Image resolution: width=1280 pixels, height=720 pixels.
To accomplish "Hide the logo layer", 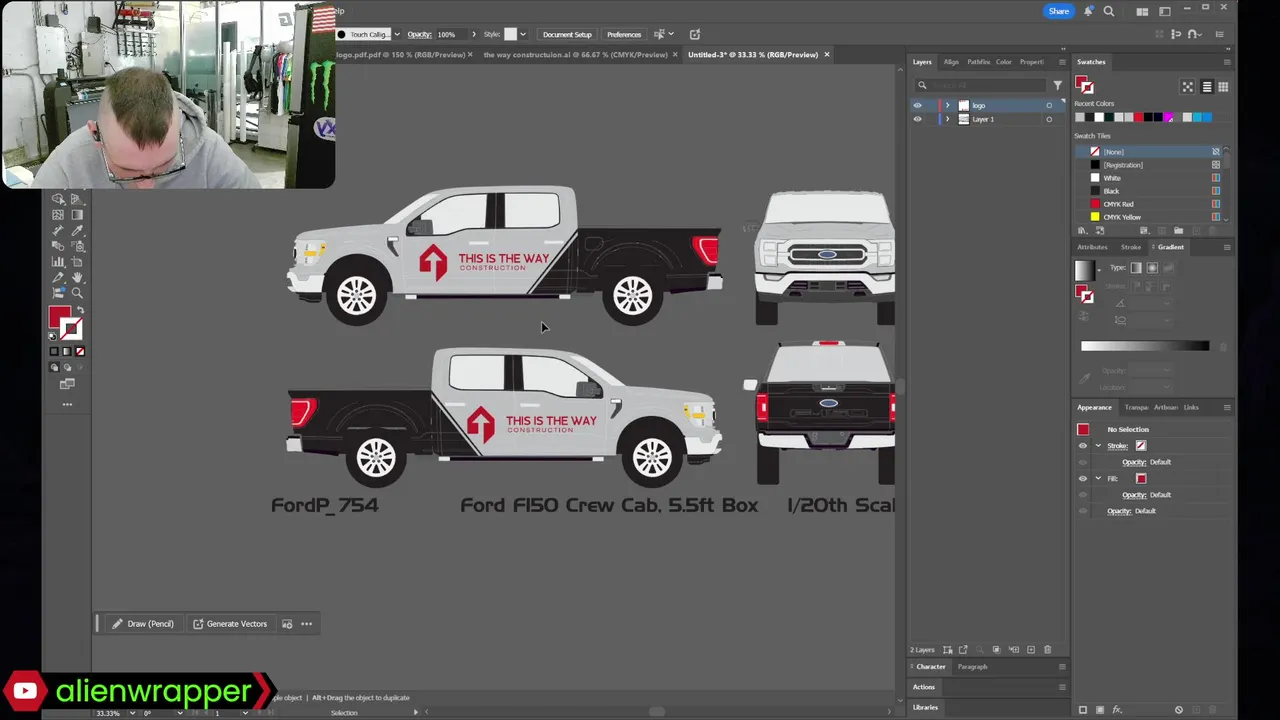I will [917, 105].
